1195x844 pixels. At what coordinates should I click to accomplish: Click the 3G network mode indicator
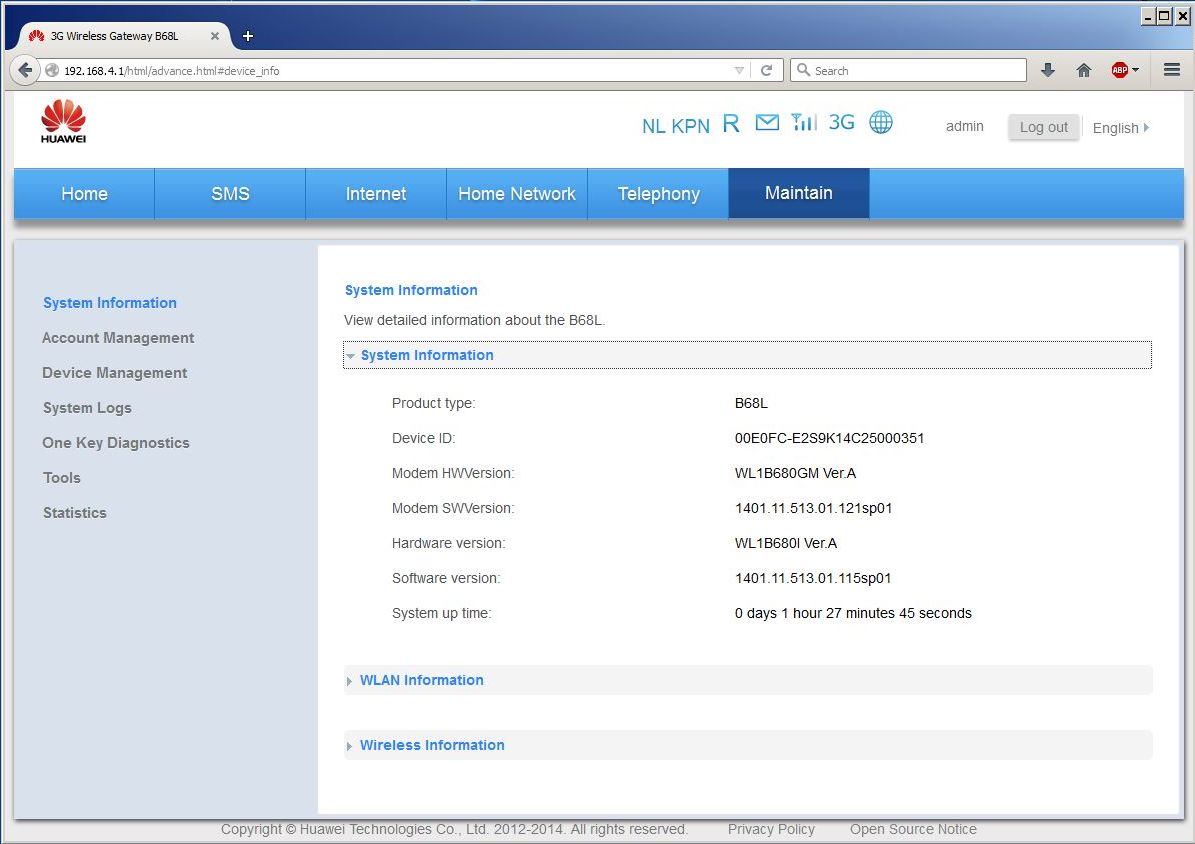click(841, 122)
